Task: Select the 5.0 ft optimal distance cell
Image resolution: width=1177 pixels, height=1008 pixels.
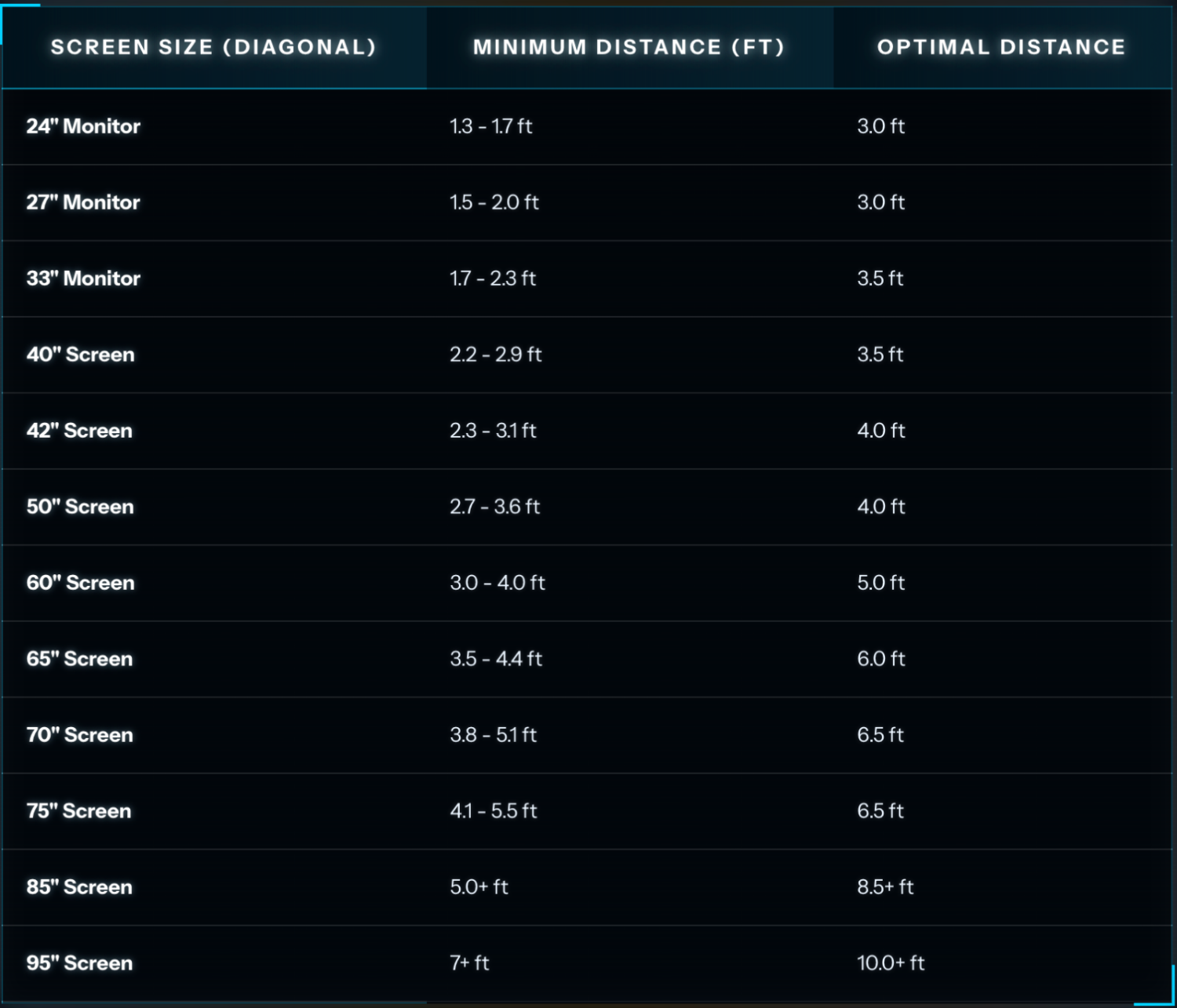Action: coord(881,583)
